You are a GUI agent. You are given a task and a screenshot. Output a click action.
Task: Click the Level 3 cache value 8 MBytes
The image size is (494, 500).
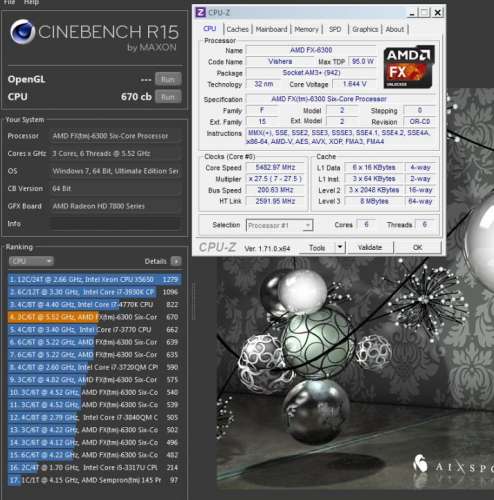pos(374,201)
